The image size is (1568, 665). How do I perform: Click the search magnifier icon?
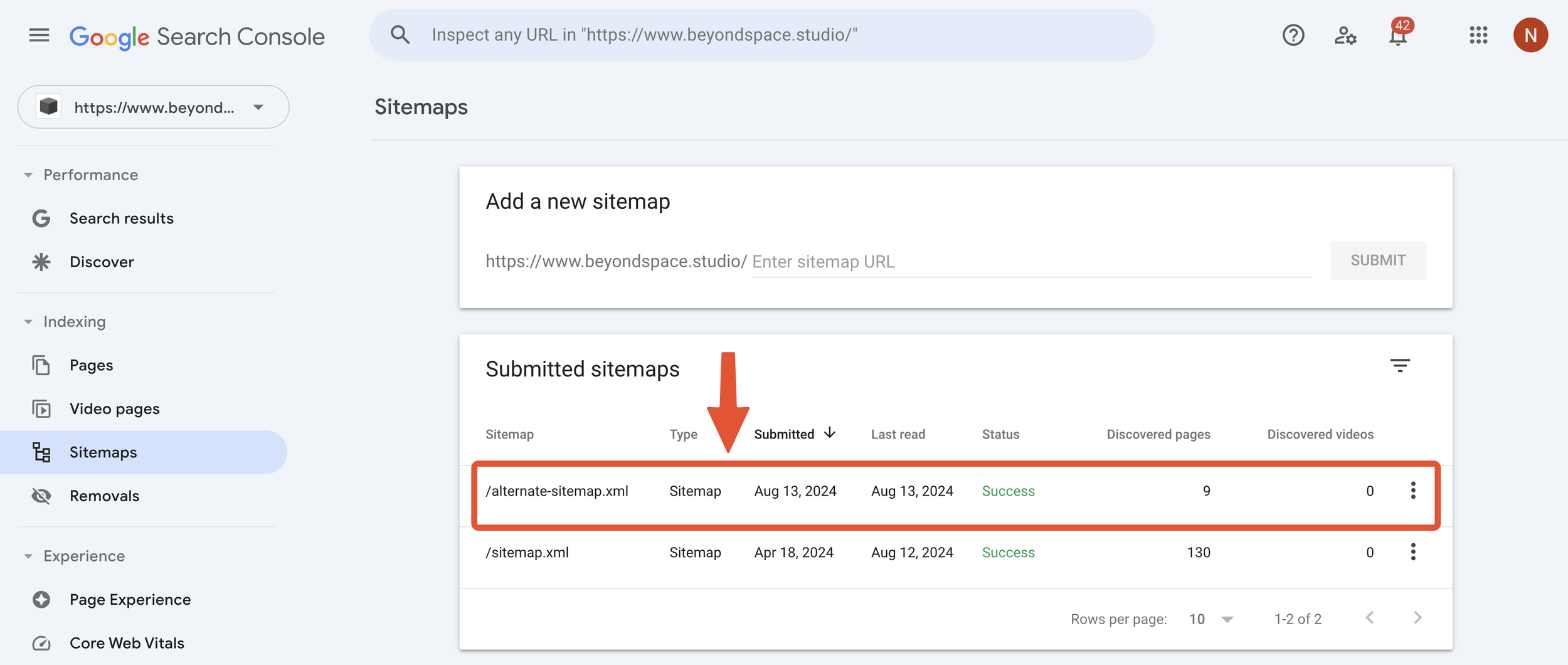tap(400, 35)
